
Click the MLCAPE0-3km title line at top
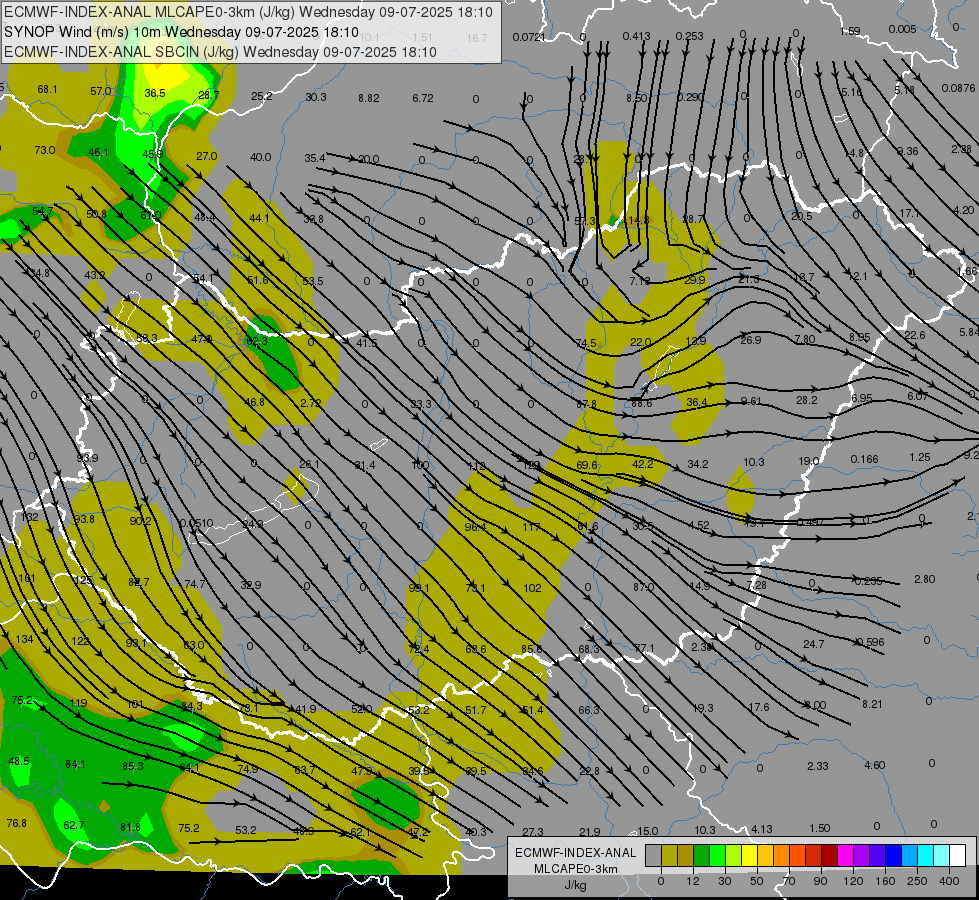point(248,12)
